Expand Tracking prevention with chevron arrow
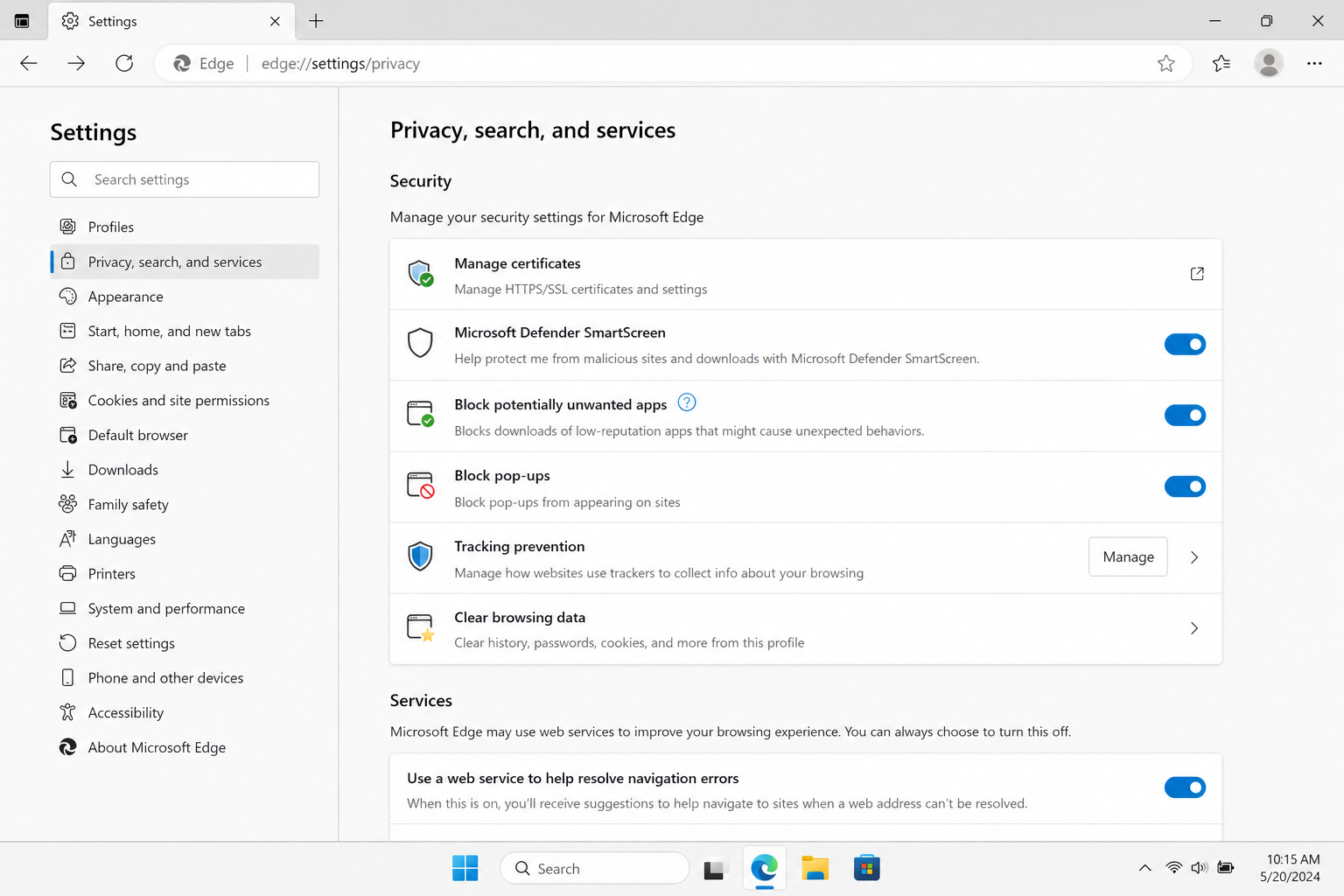Screen dimensions: 1344x896 (1194, 557)
